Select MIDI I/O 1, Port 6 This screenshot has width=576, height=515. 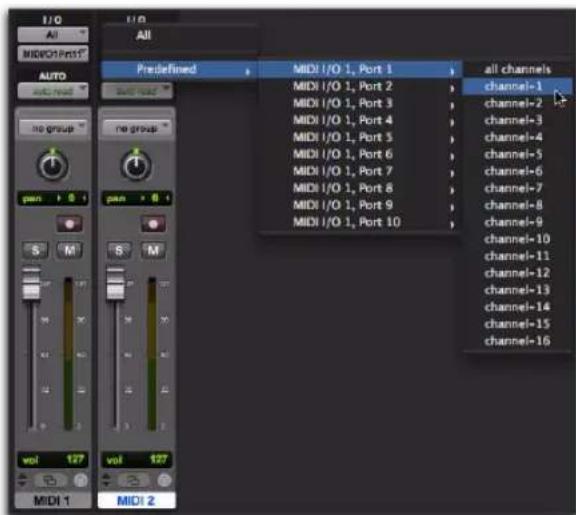360,154
